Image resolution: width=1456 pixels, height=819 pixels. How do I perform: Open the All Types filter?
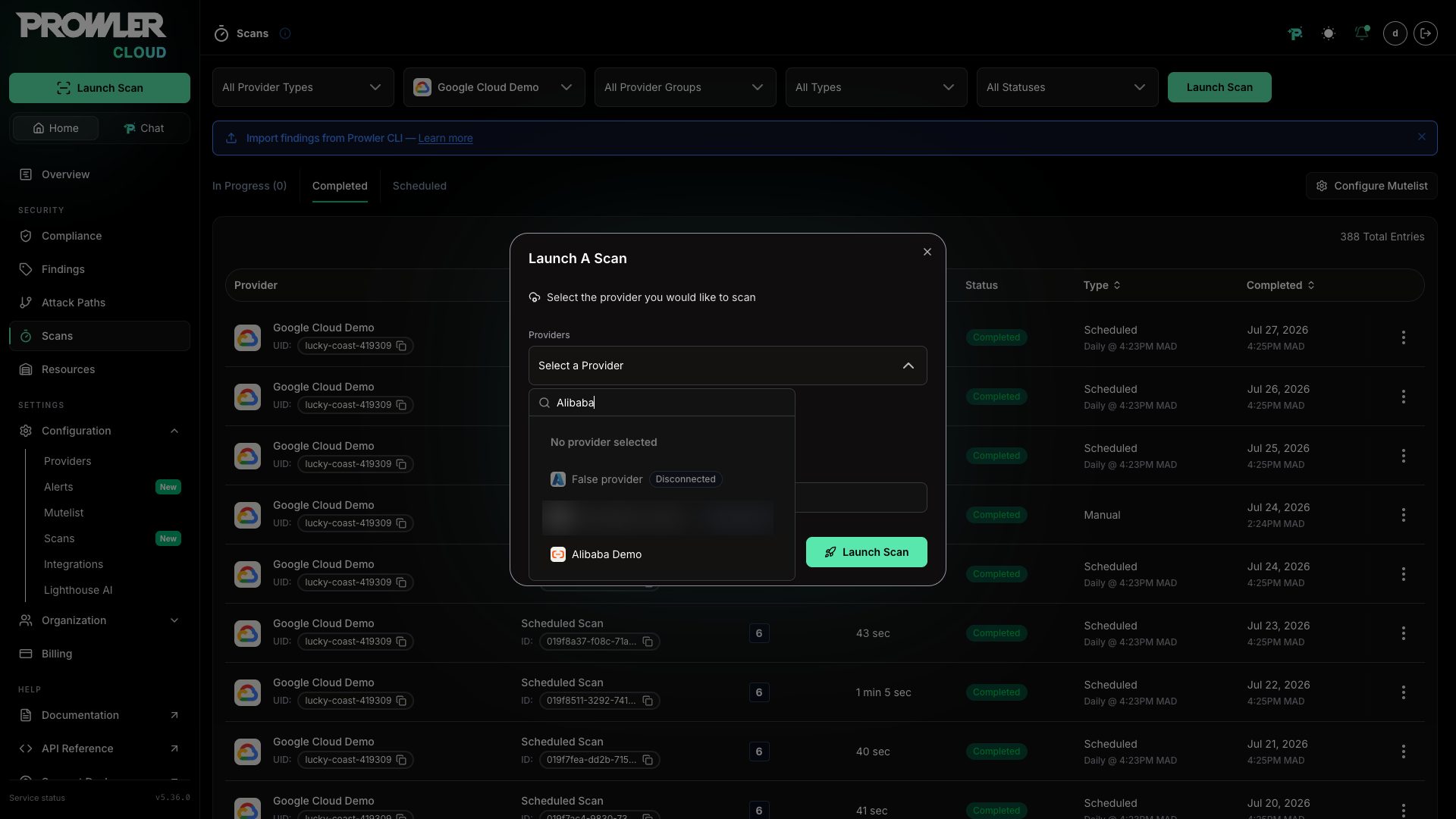[x=877, y=87]
